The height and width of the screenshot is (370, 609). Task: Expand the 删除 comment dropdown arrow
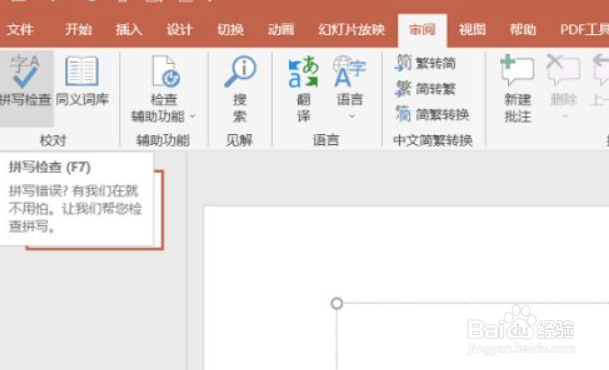point(566,116)
